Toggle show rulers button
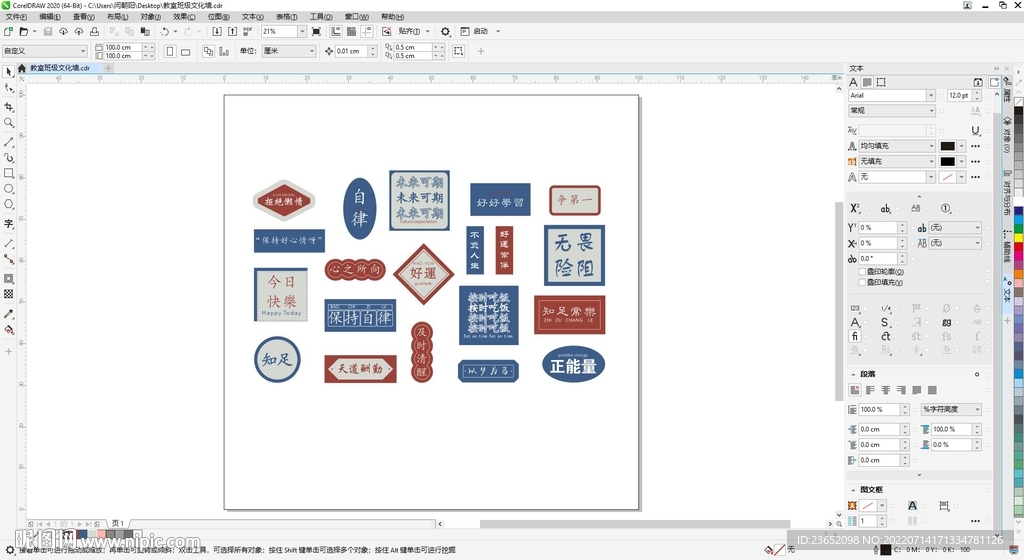Viewport: 1024px width, 560px height. (x=336, y=31)
